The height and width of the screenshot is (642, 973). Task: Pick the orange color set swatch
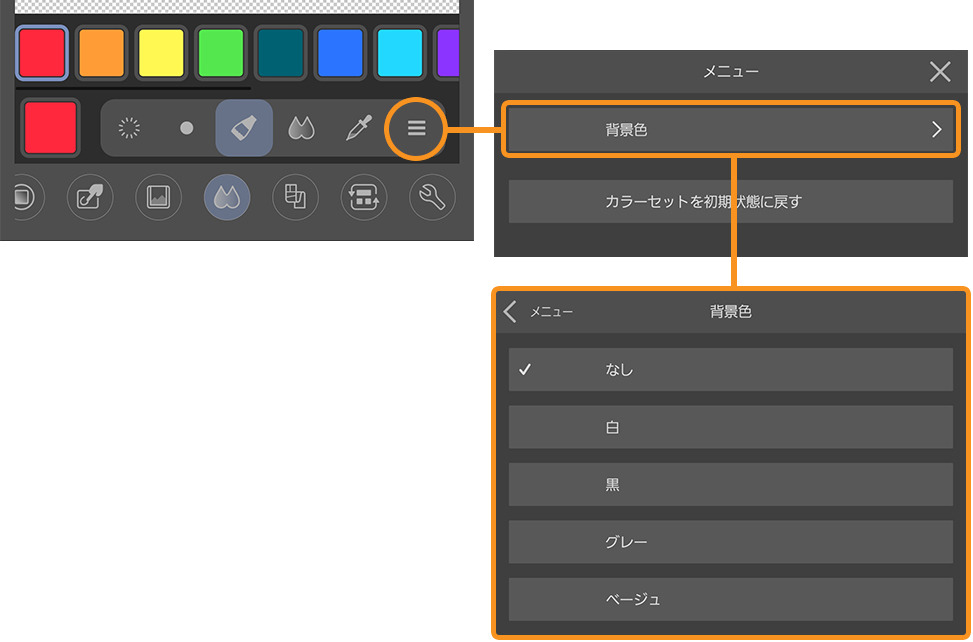(101, 53)
